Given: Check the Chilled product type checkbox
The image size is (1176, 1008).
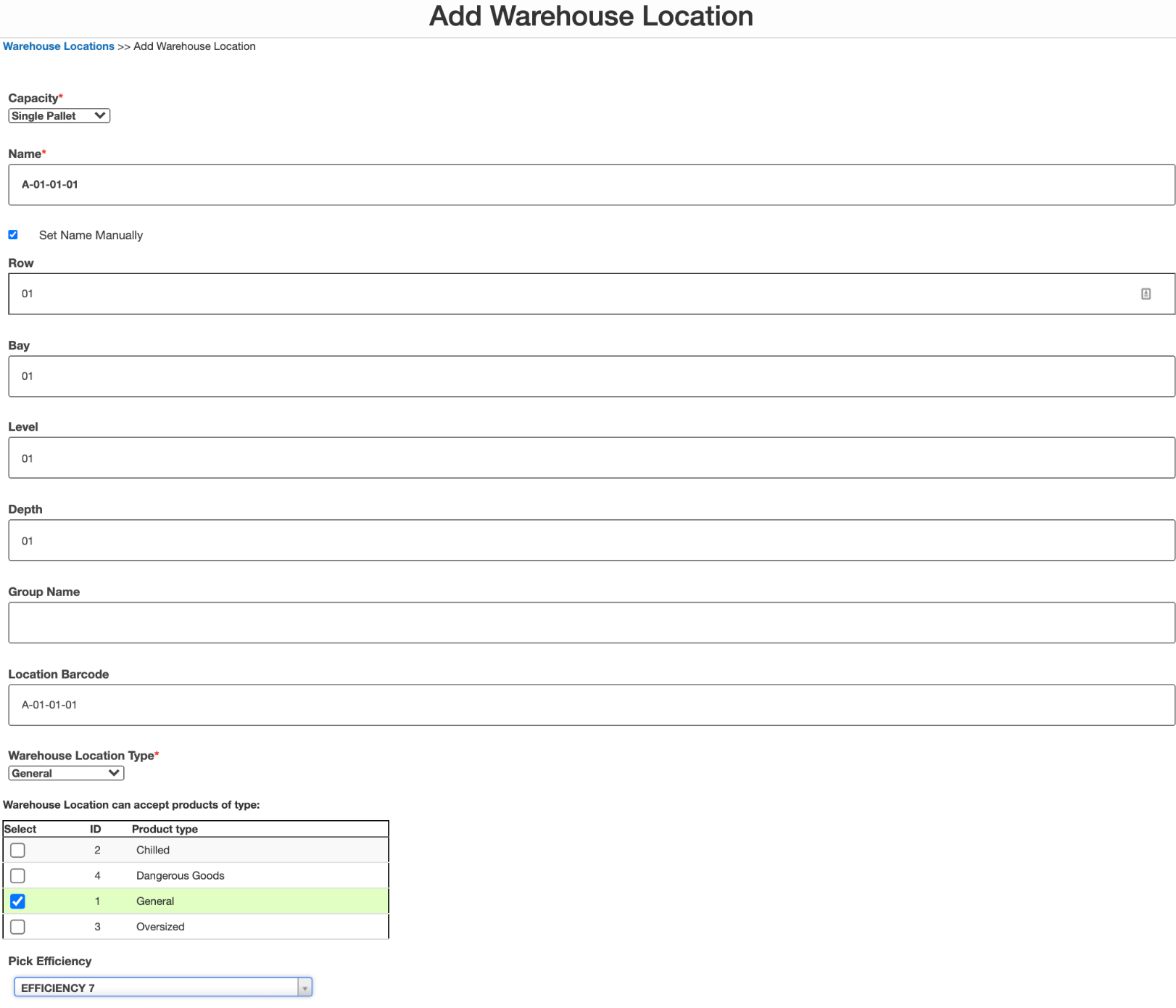Looking at the screenshot, I should coord(17,850).
